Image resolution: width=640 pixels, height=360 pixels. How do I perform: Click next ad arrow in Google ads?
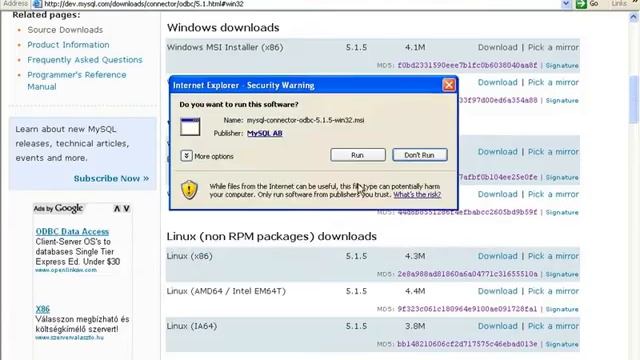tap(127, 209)
